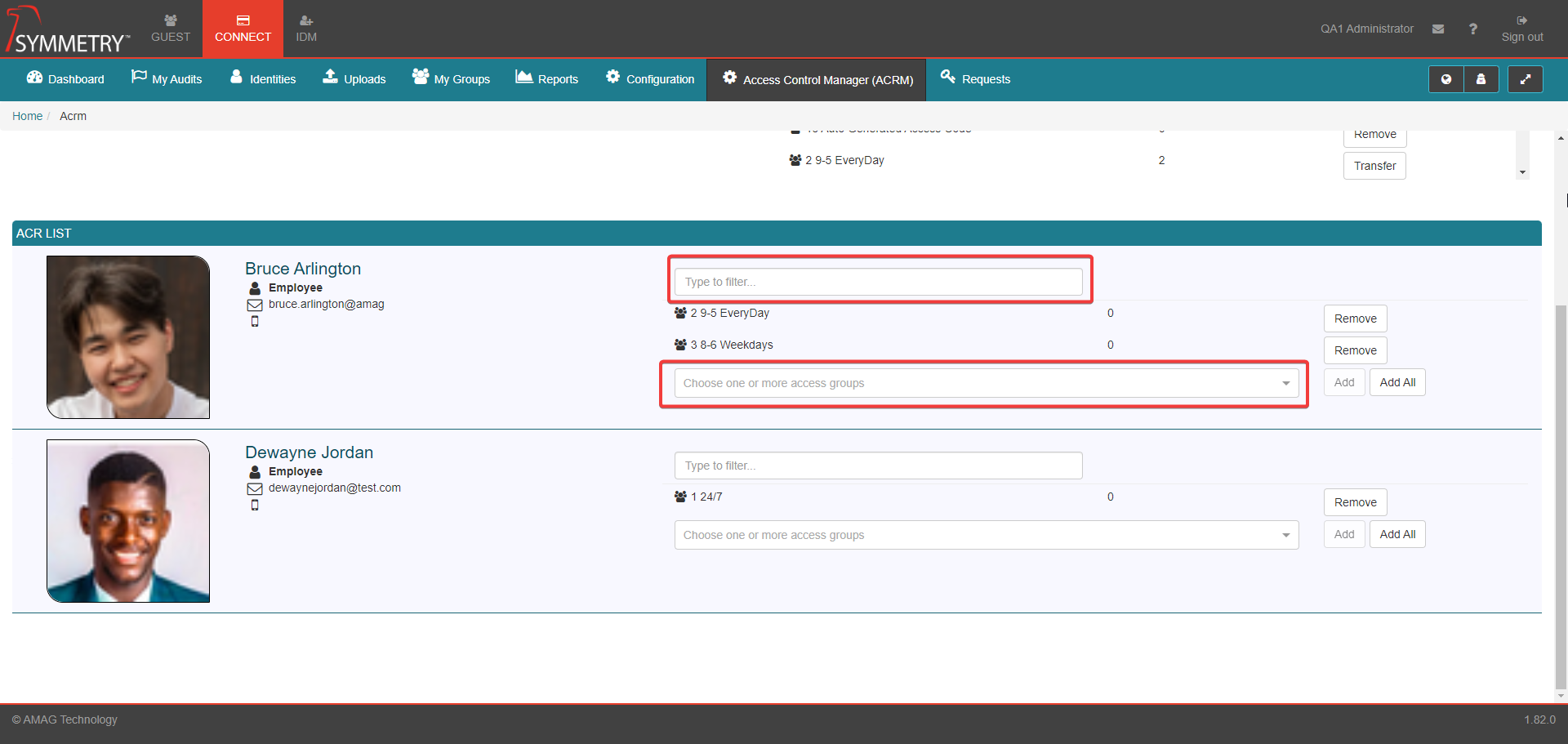Click the fullscreen expand arrows icon
The width and height of the screenshot is (1568, 744).
coord(1524,79)
